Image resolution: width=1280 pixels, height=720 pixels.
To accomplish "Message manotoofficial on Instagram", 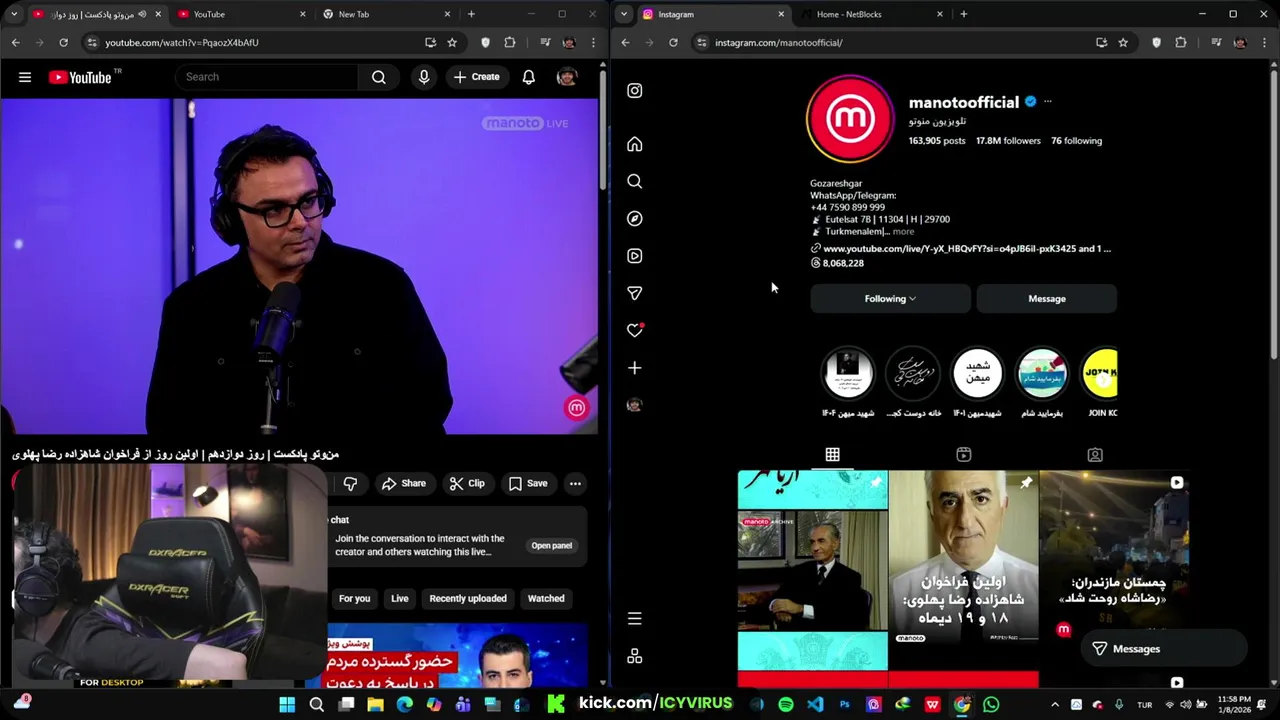I will pyautogui.click(x=1047, y=299).
